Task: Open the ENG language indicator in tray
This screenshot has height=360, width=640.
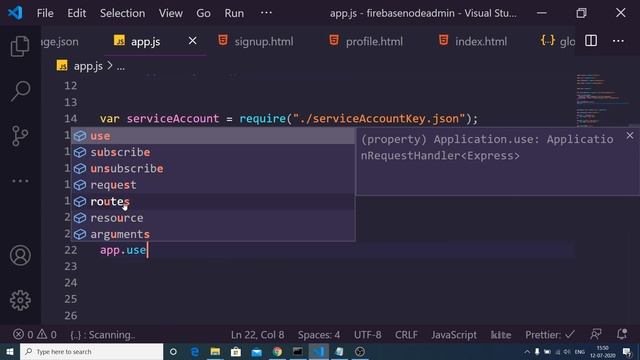Action: (x=580, y=352)
